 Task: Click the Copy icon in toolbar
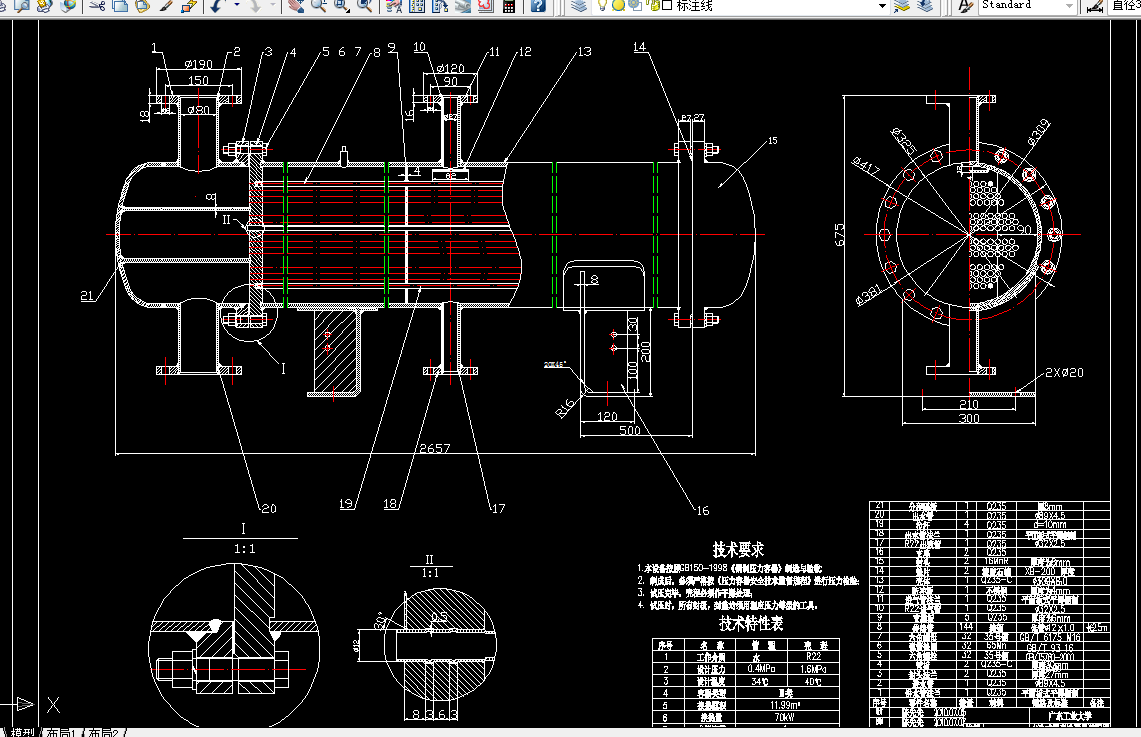[120, 6]
